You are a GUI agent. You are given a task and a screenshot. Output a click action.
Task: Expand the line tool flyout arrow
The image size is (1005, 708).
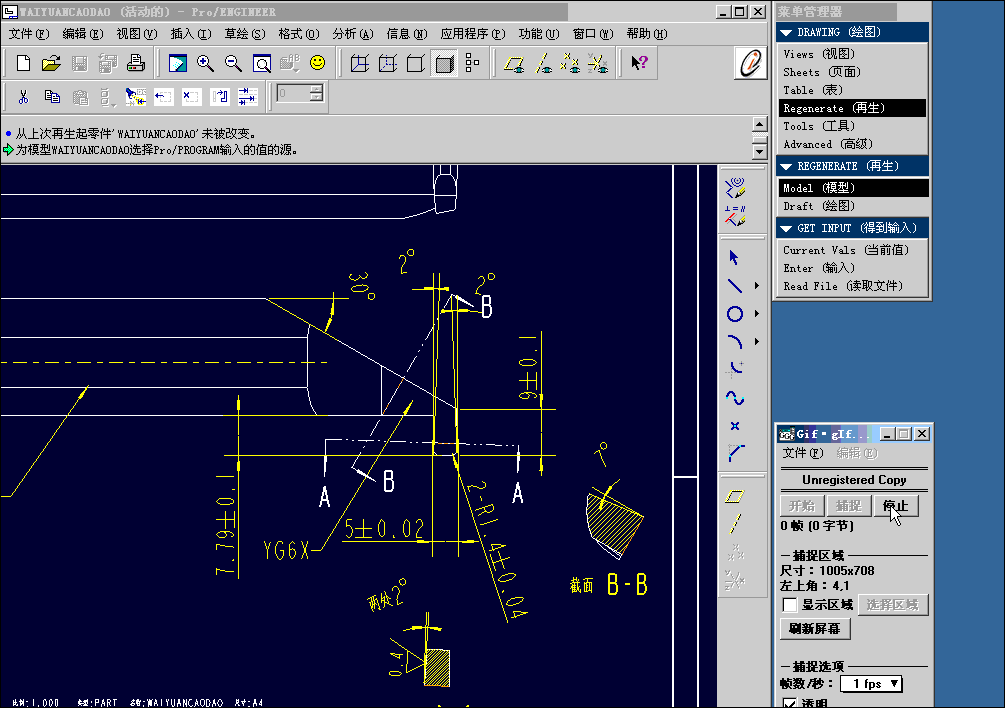pos(757,286)
